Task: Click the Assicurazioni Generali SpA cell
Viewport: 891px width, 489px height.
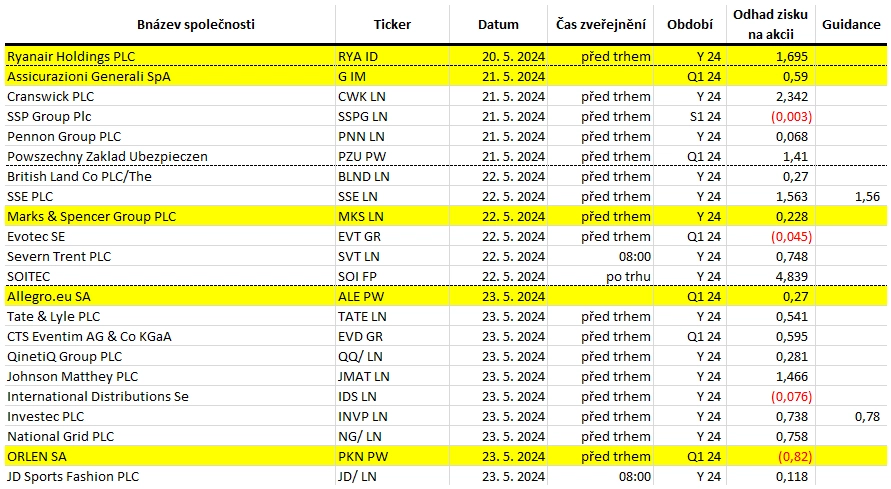Action: click(170, 76)
